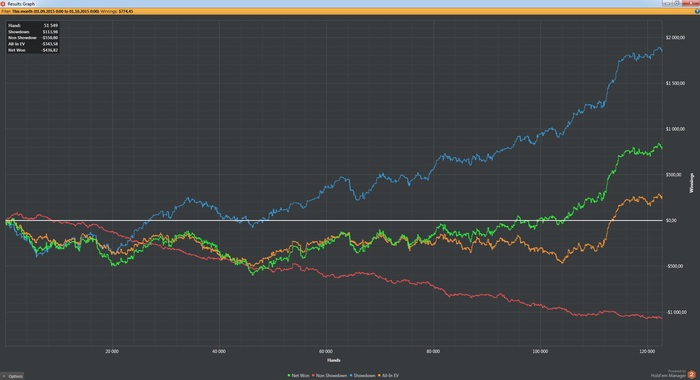Click the 20 000 x-axis label
Screen dimensions: 700x380
click(112, 351)
